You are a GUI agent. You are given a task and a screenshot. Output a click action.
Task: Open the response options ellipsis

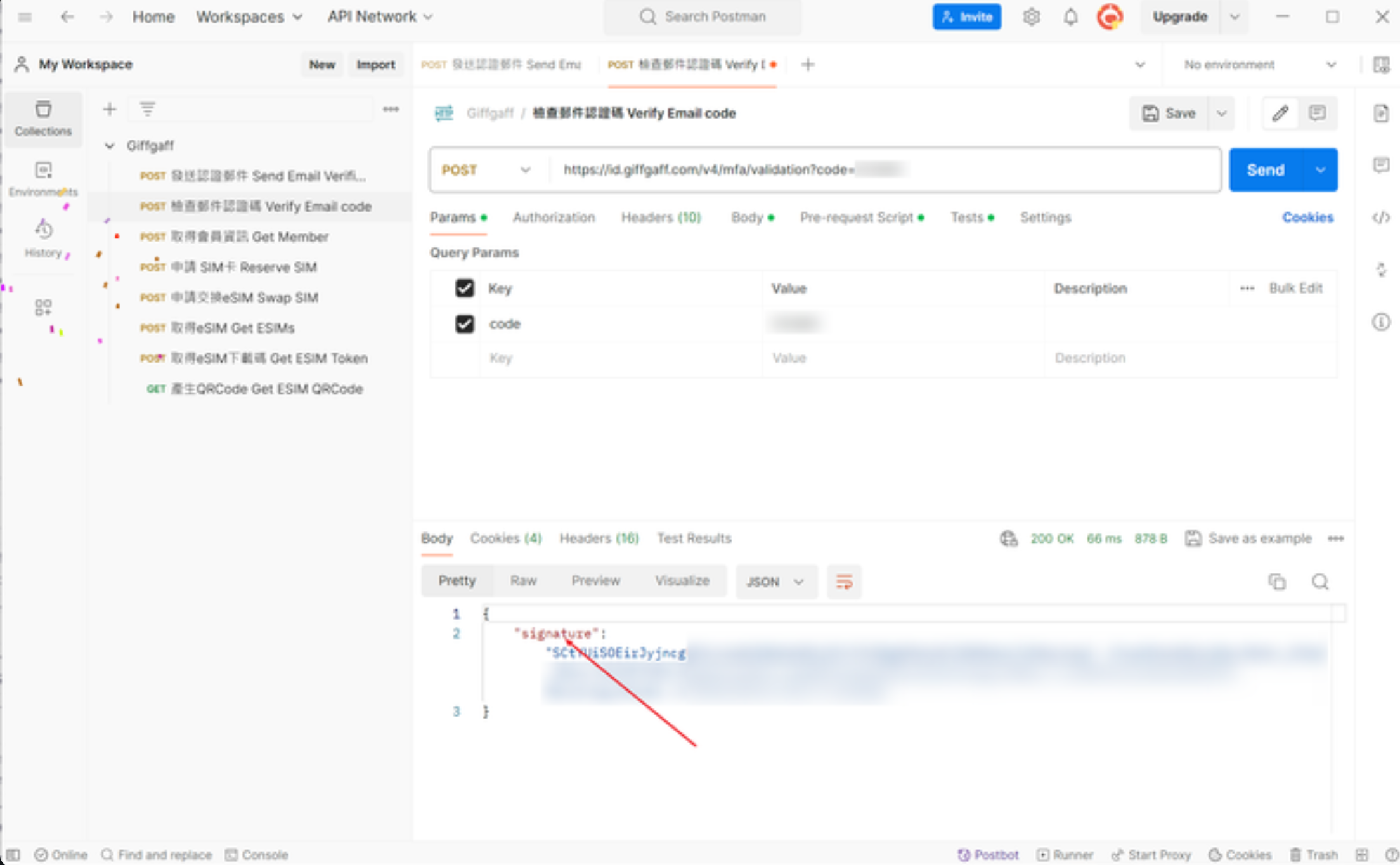tap(1335, 538)
